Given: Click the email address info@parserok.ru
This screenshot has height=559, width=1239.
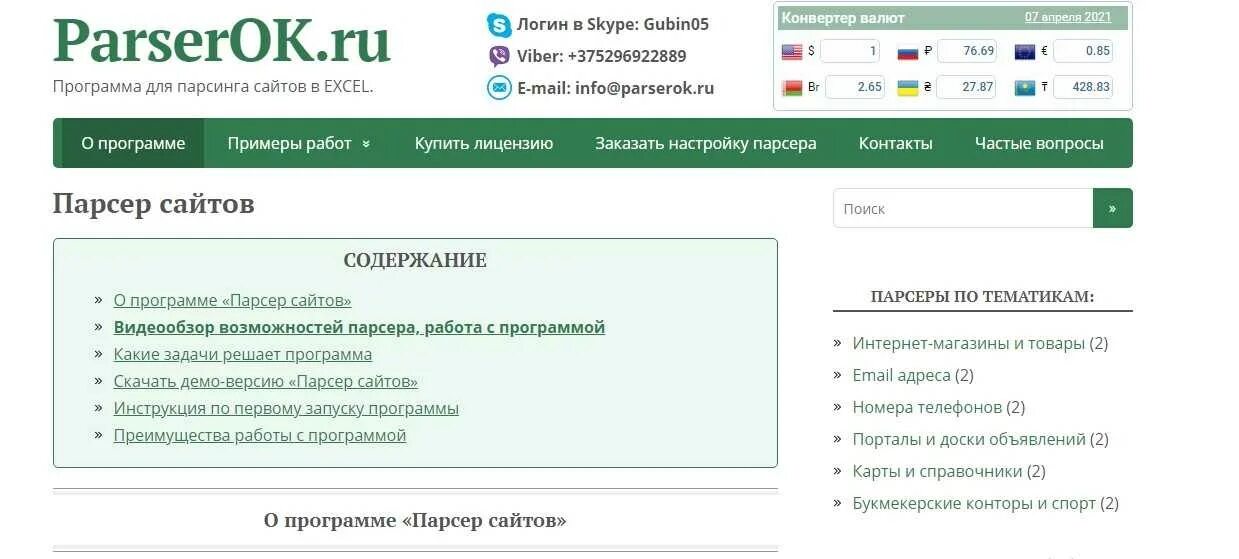Looking at the screenshot, I should tap(645, 88).
